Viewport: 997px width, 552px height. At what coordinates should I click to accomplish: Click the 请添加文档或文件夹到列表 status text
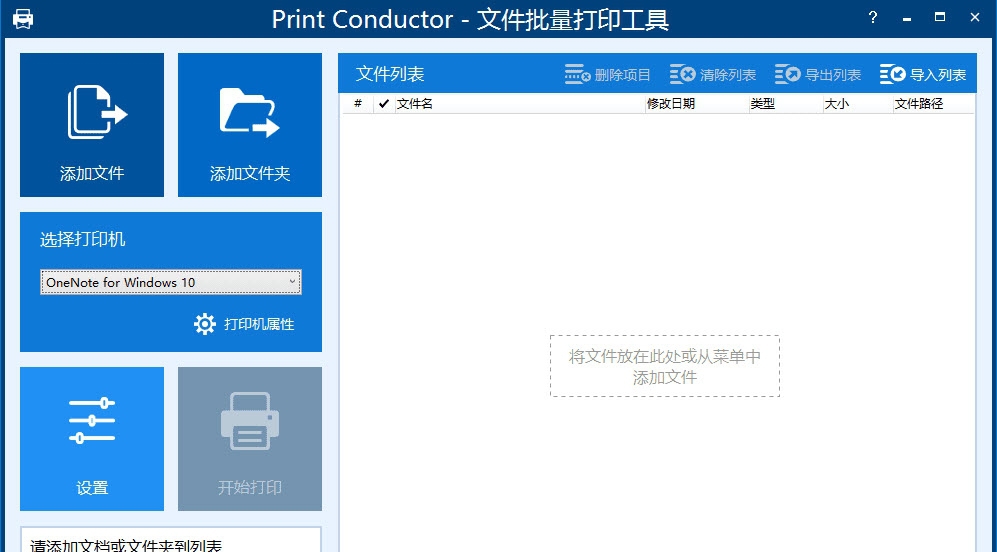coord(126,546)
